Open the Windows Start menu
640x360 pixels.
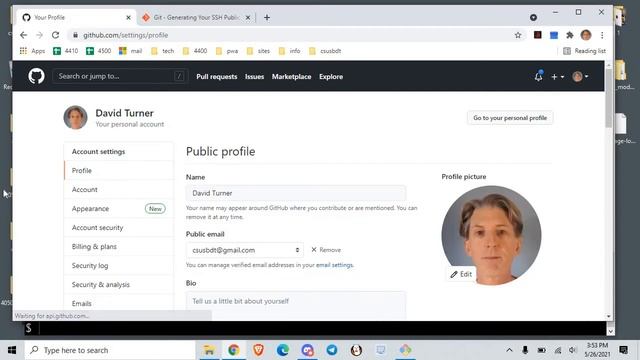coord(12,350)
